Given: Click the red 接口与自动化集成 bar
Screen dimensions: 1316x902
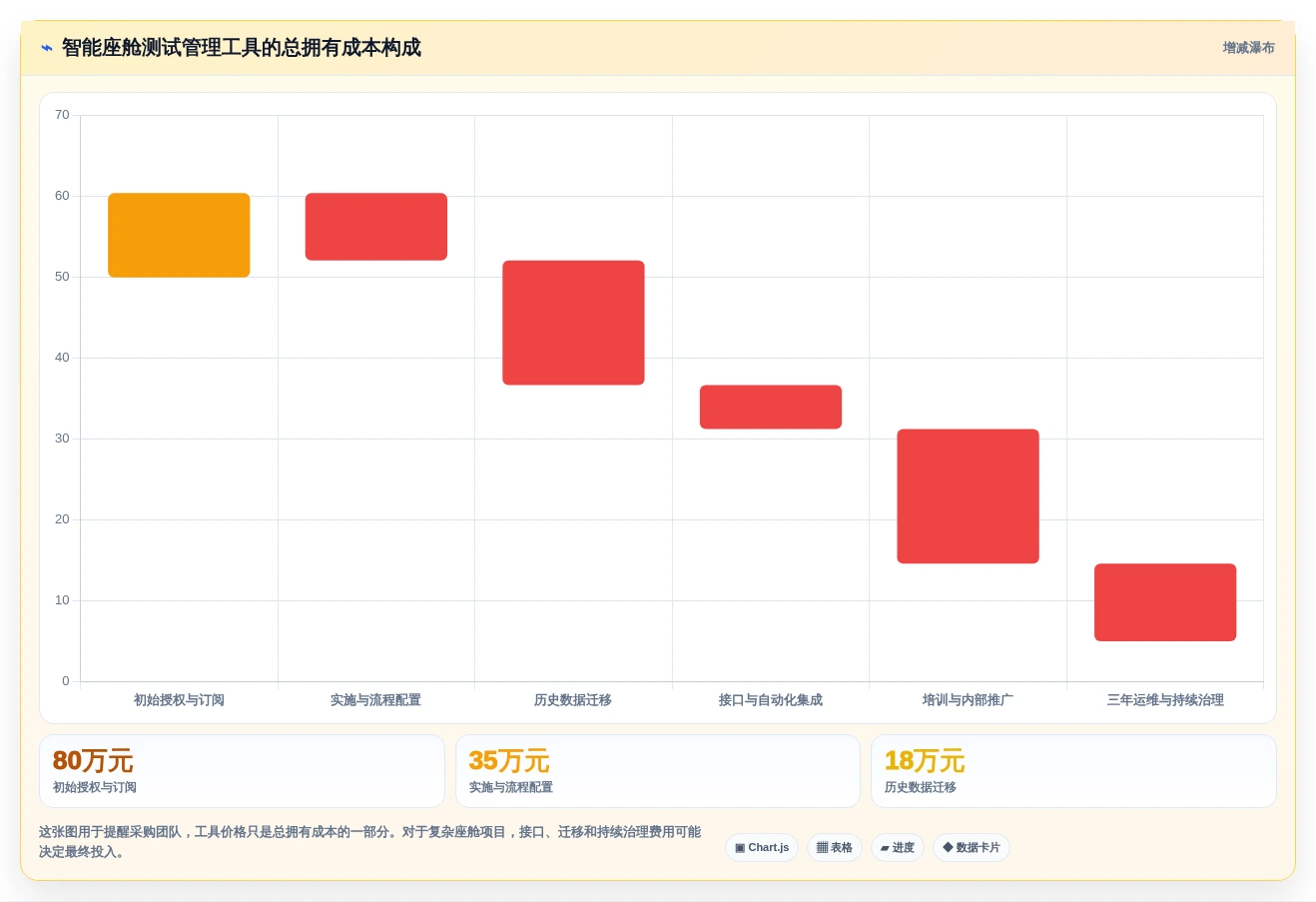Looking at the screenshot, I should (771, 407).
